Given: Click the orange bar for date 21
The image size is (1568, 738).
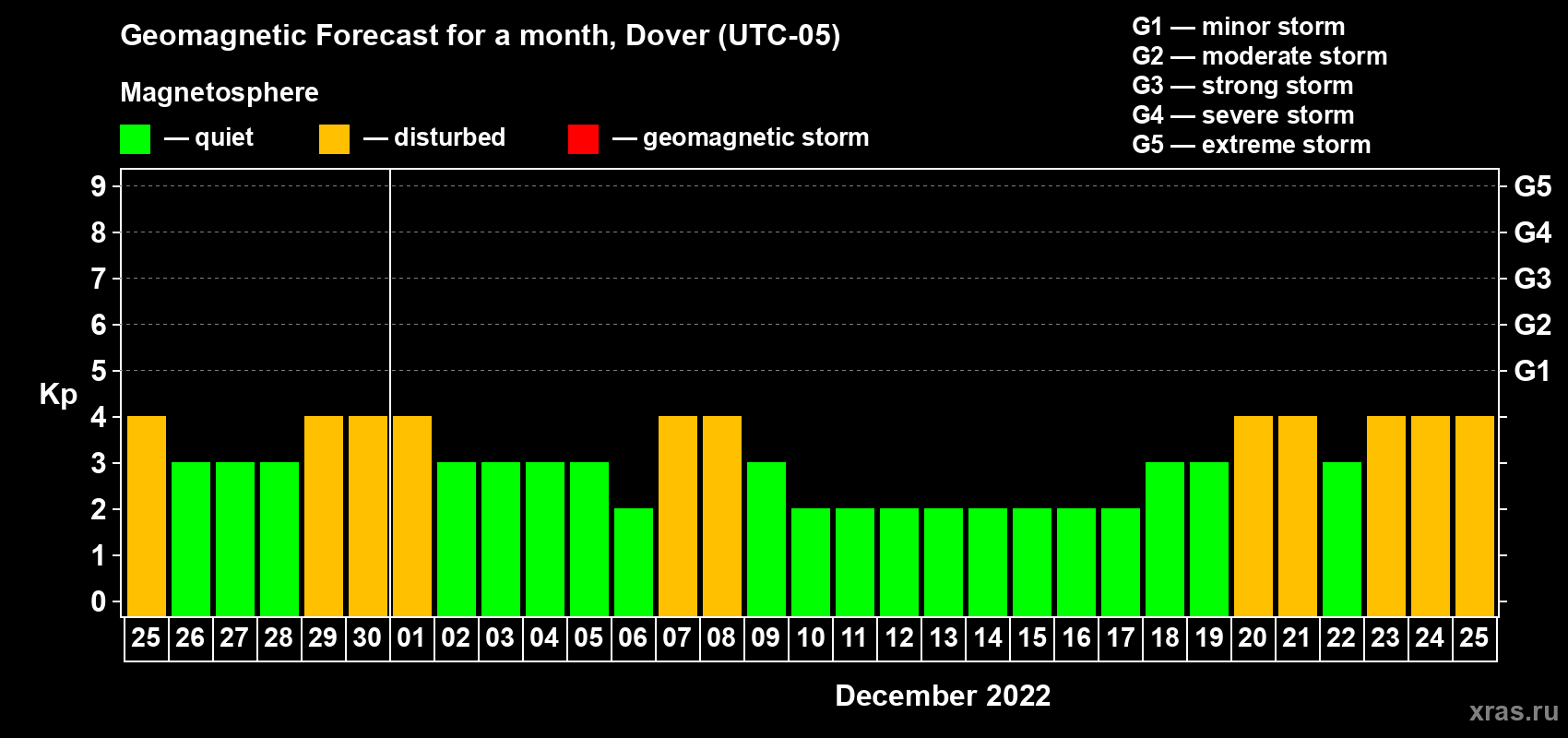Looking at the screenshot, I should [1298, 517].
